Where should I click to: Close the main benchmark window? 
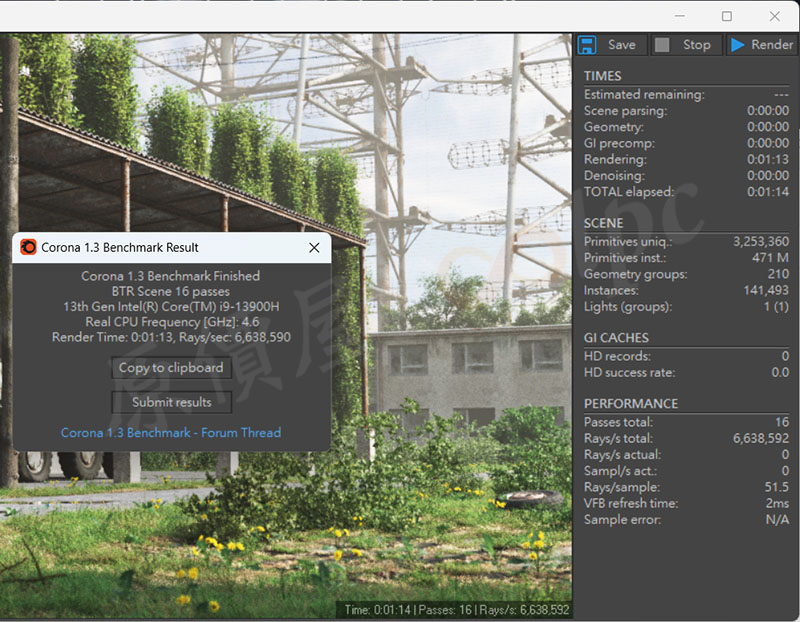click(x=775, y=16)
